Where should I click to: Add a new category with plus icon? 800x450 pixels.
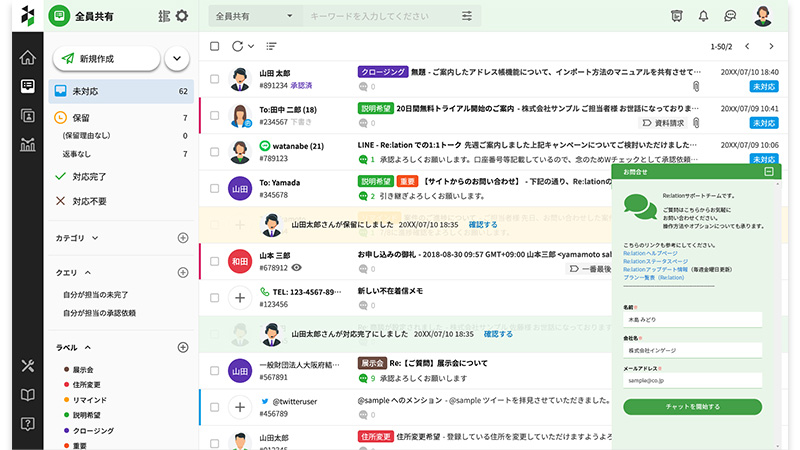click(183, 238)
